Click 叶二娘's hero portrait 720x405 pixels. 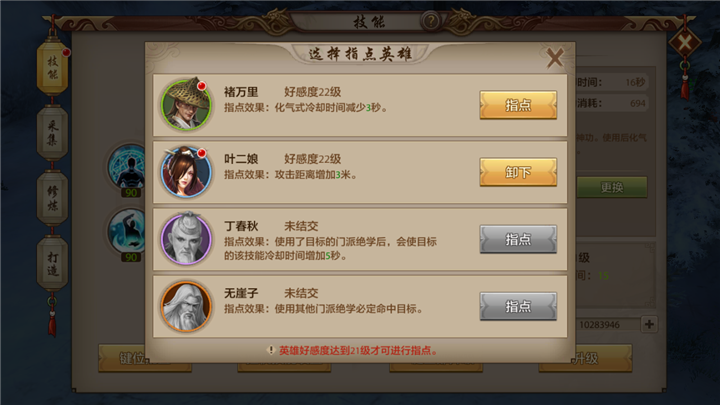(186, 172)
